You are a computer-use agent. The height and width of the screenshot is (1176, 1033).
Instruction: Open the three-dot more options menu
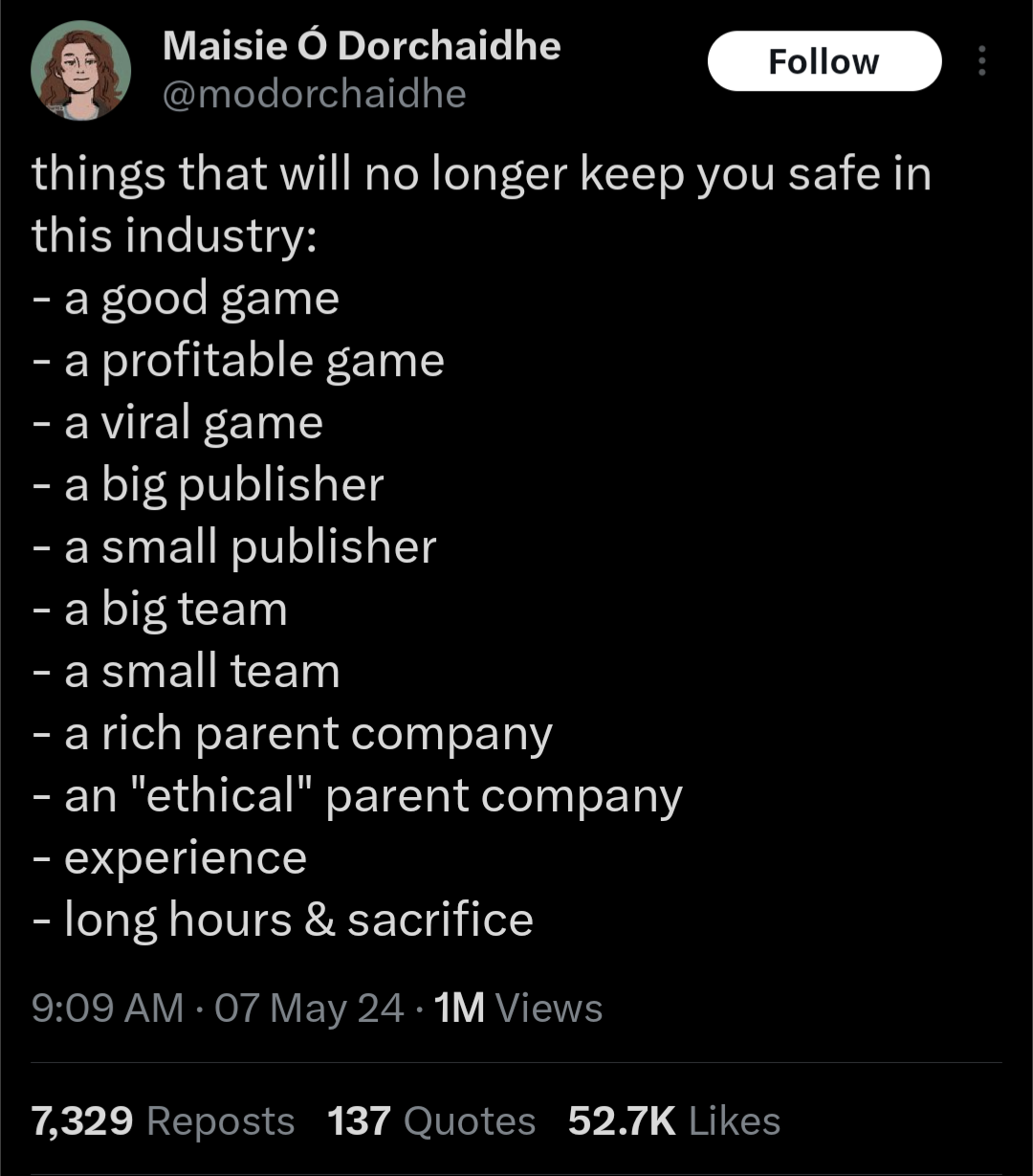[x=980, y=62]
